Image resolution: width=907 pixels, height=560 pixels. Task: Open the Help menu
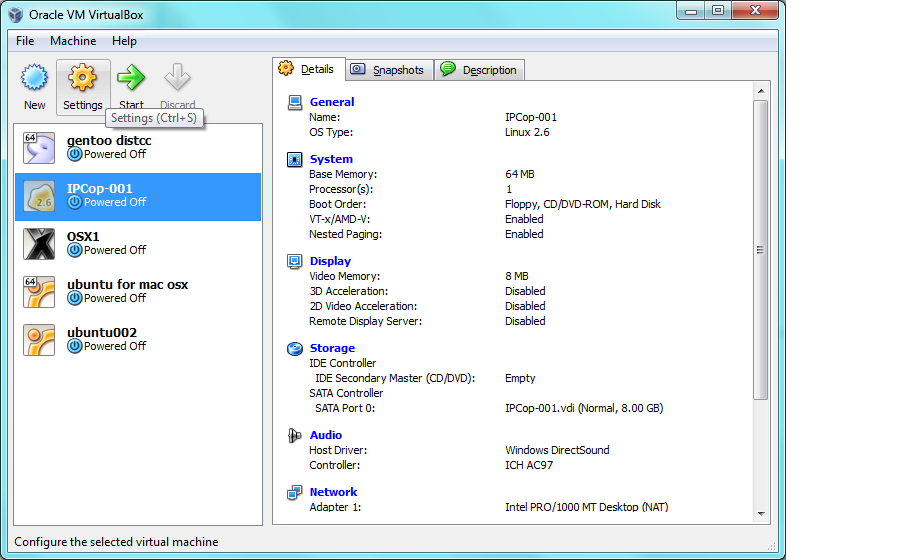[124, 41]
